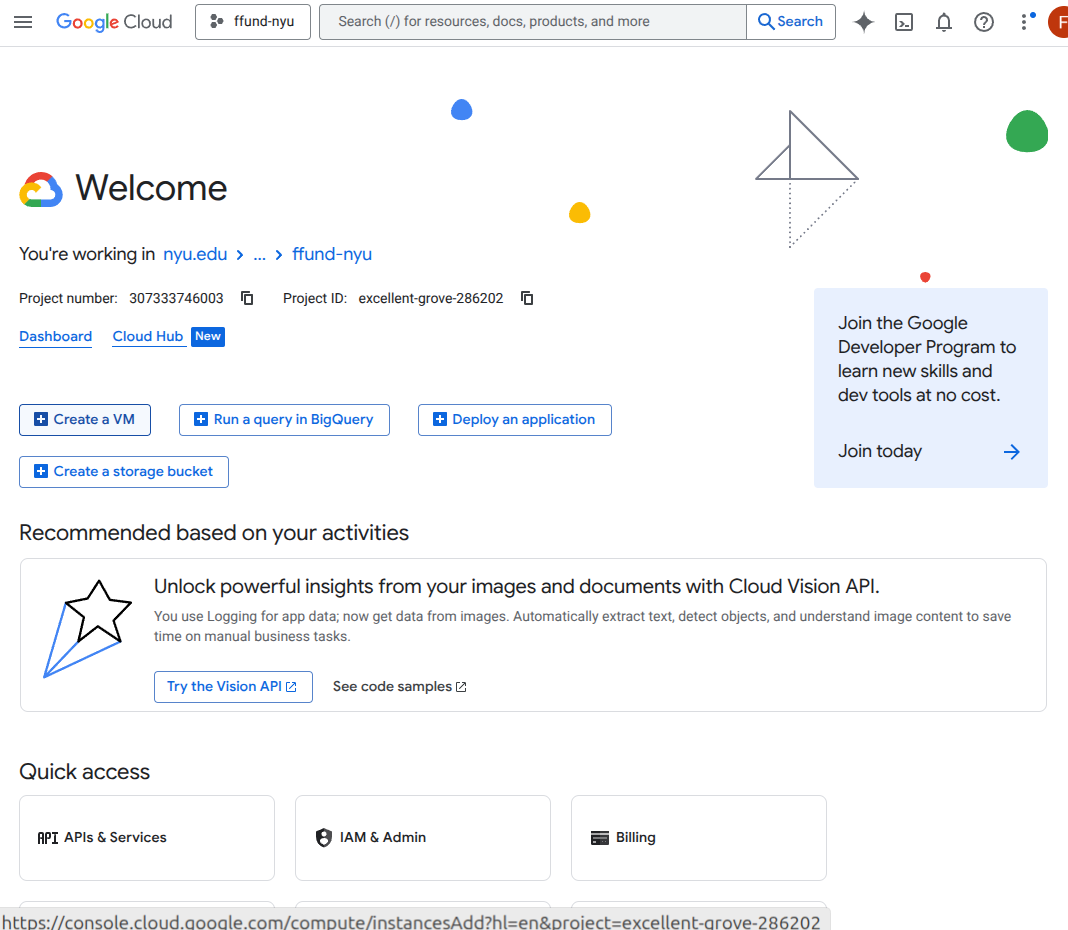Image resolution: width=1068 pixels, height=930 pixels.
Task: Click the Create a VM button
Action: 85,420
